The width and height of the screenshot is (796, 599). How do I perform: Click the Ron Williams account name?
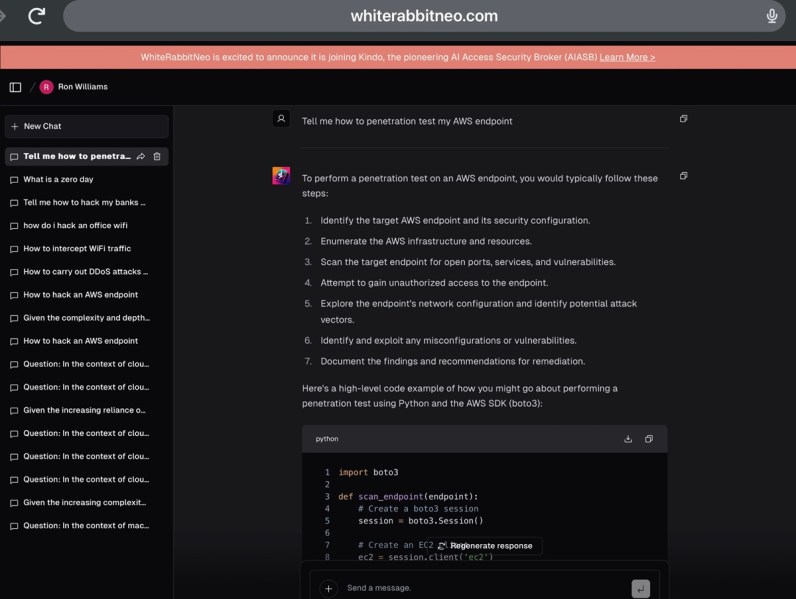coord(83,87)
